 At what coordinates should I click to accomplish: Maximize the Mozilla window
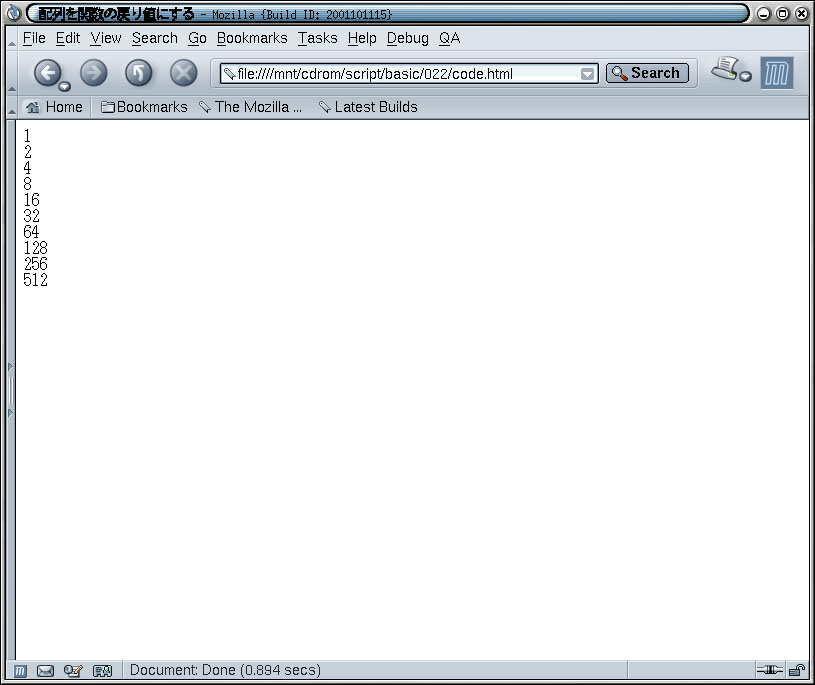(782, 14)
